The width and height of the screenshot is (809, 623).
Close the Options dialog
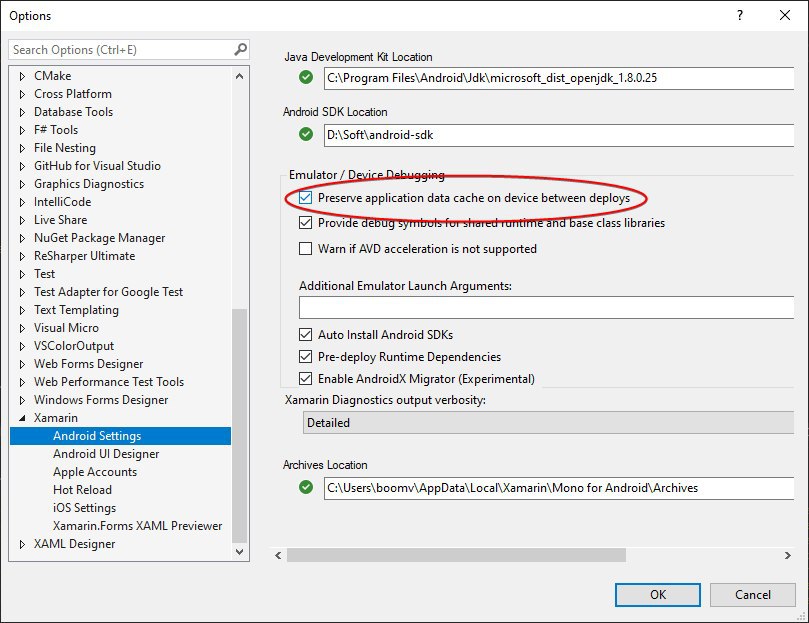[785, 15]
